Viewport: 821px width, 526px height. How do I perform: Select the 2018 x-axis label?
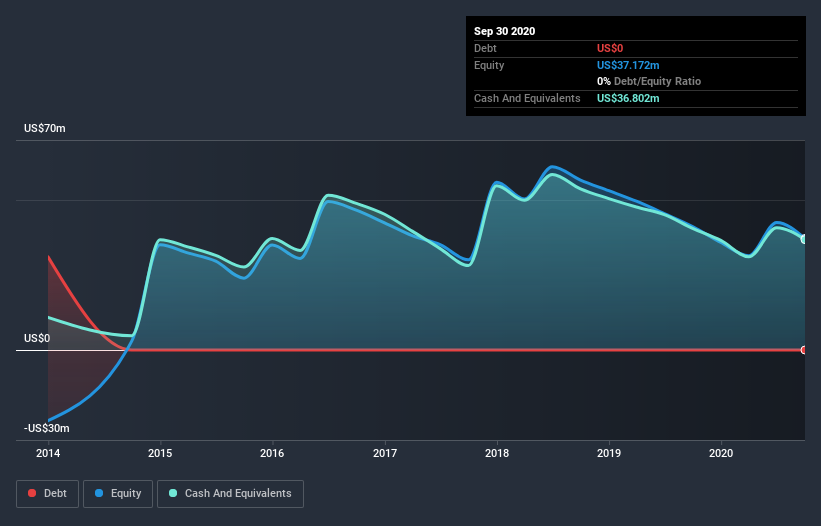pos(497,453)
